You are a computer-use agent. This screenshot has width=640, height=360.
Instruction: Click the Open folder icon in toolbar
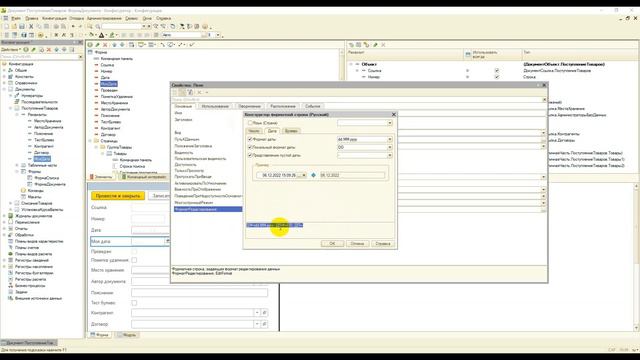(x=14, y=27)
